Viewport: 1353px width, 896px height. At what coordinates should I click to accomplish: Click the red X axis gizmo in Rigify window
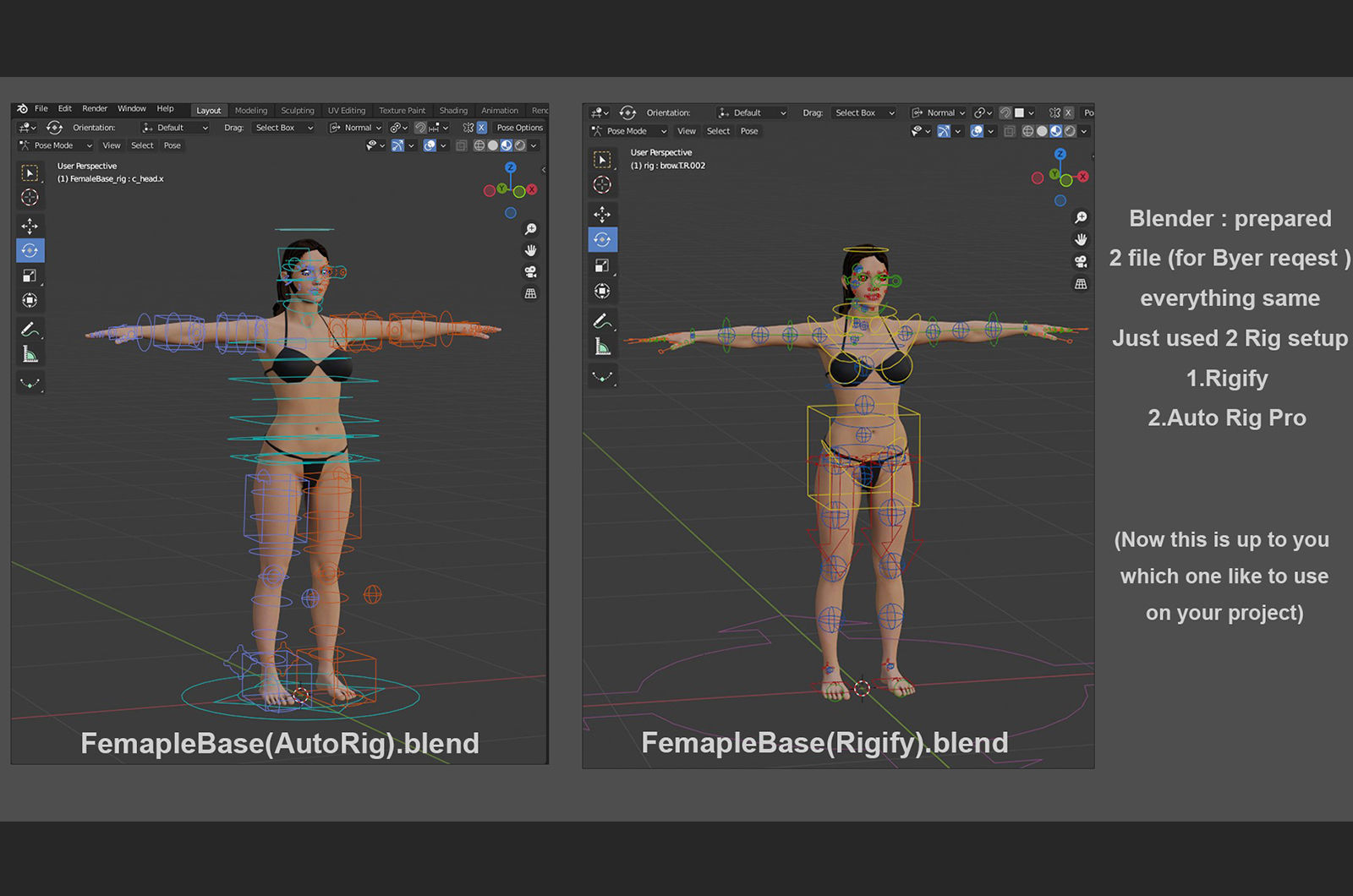(1083, 177)
